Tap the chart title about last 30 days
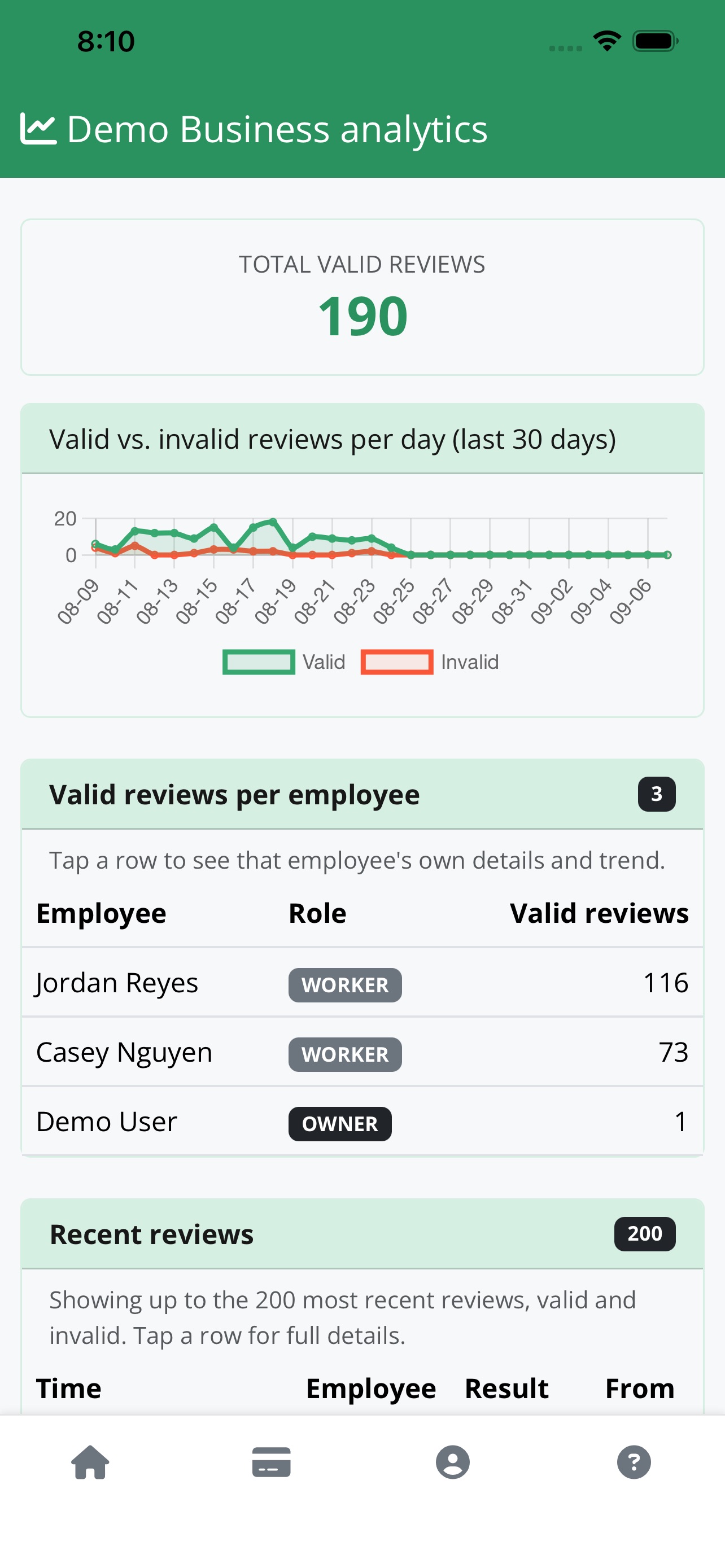The image size is (725, 1568). point(333,439)
